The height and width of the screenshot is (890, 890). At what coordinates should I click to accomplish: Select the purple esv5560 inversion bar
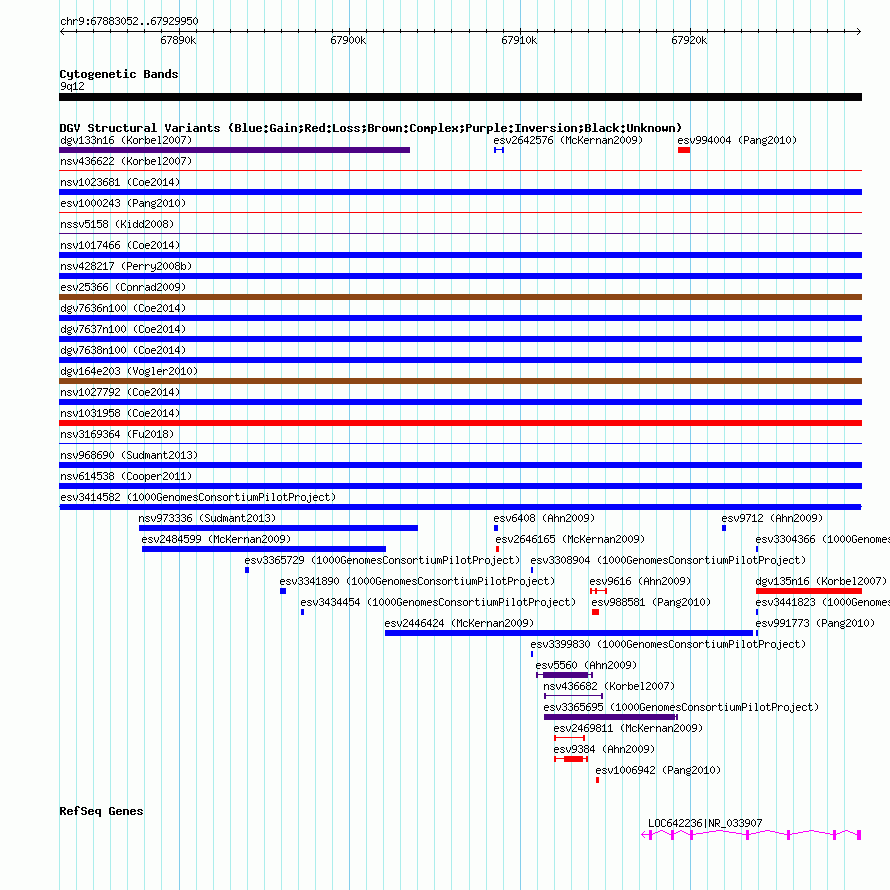[x=565, y=675]
